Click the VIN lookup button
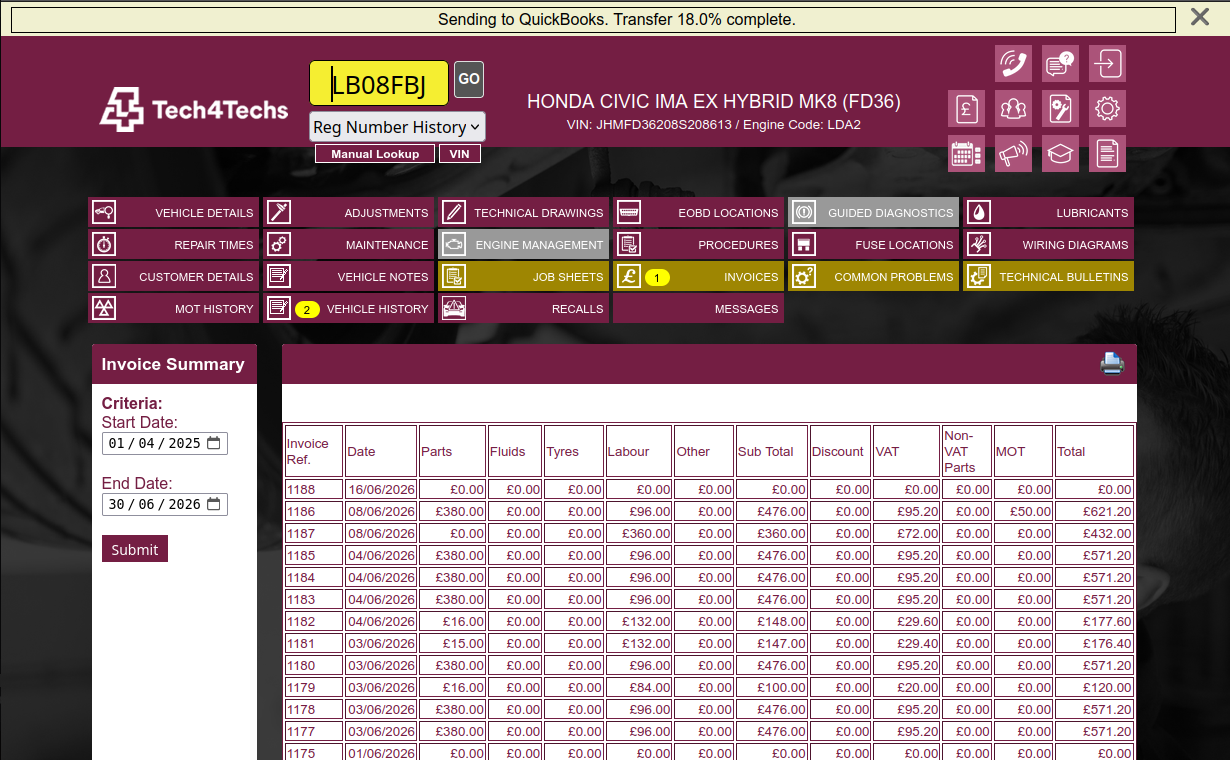The width and height of the screenshot is (1230, 760). [x=460, y=154]
